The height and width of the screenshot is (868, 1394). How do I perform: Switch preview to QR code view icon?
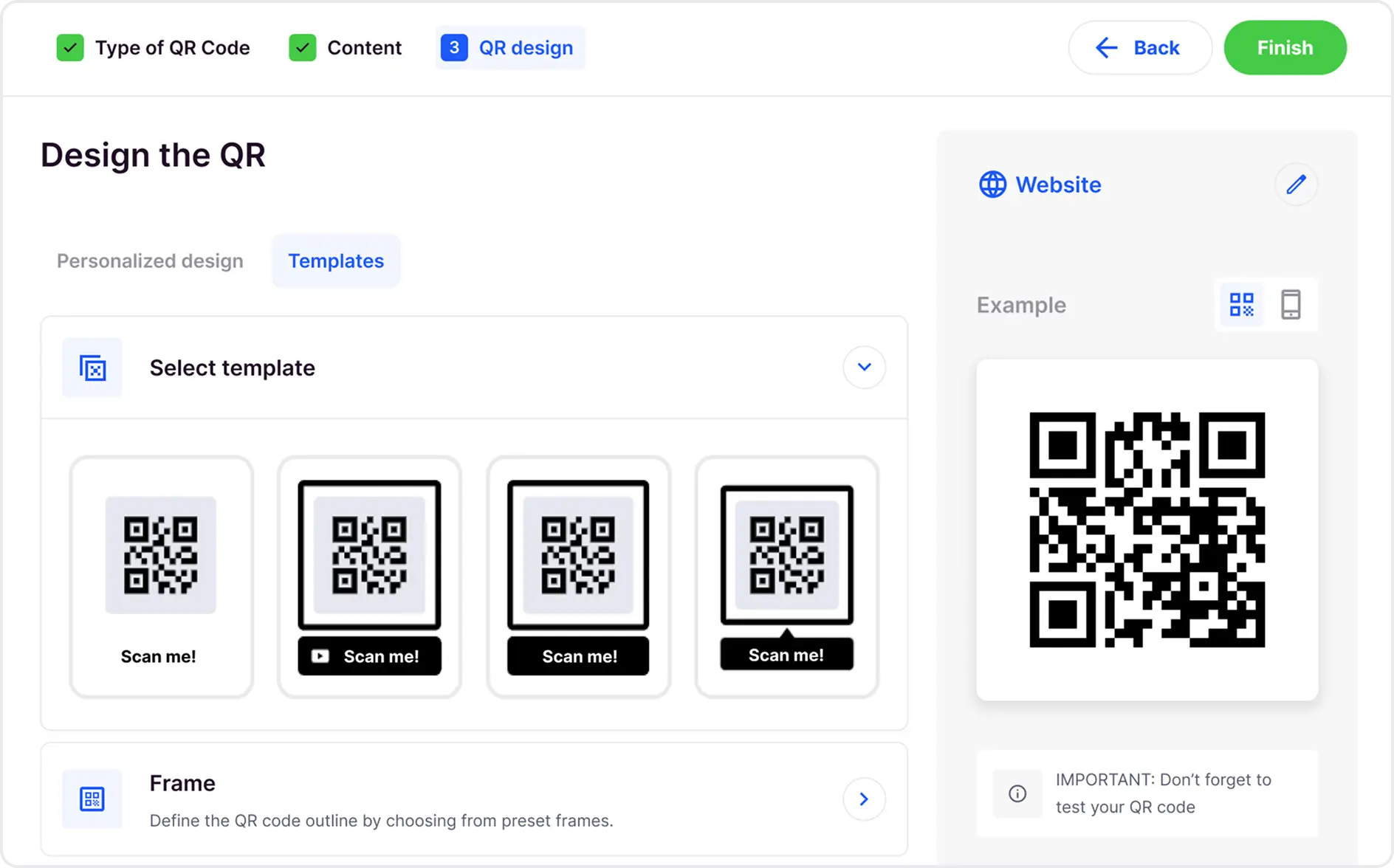(1241, 305)
